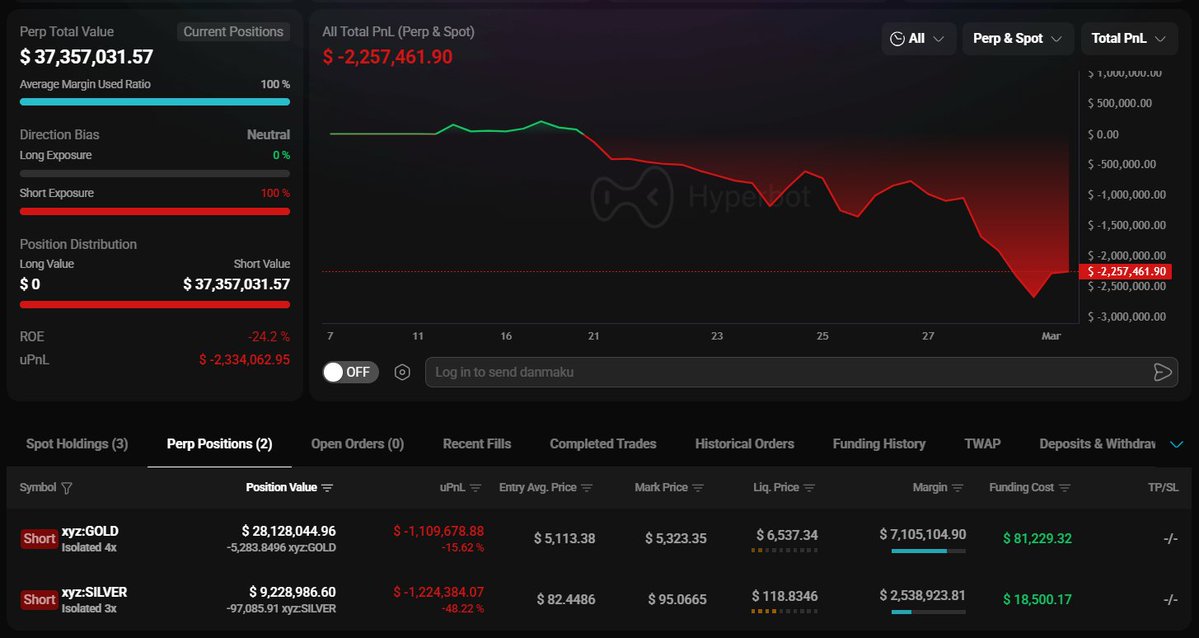Click the Symbol column filter funnel icon

(67, 488)
